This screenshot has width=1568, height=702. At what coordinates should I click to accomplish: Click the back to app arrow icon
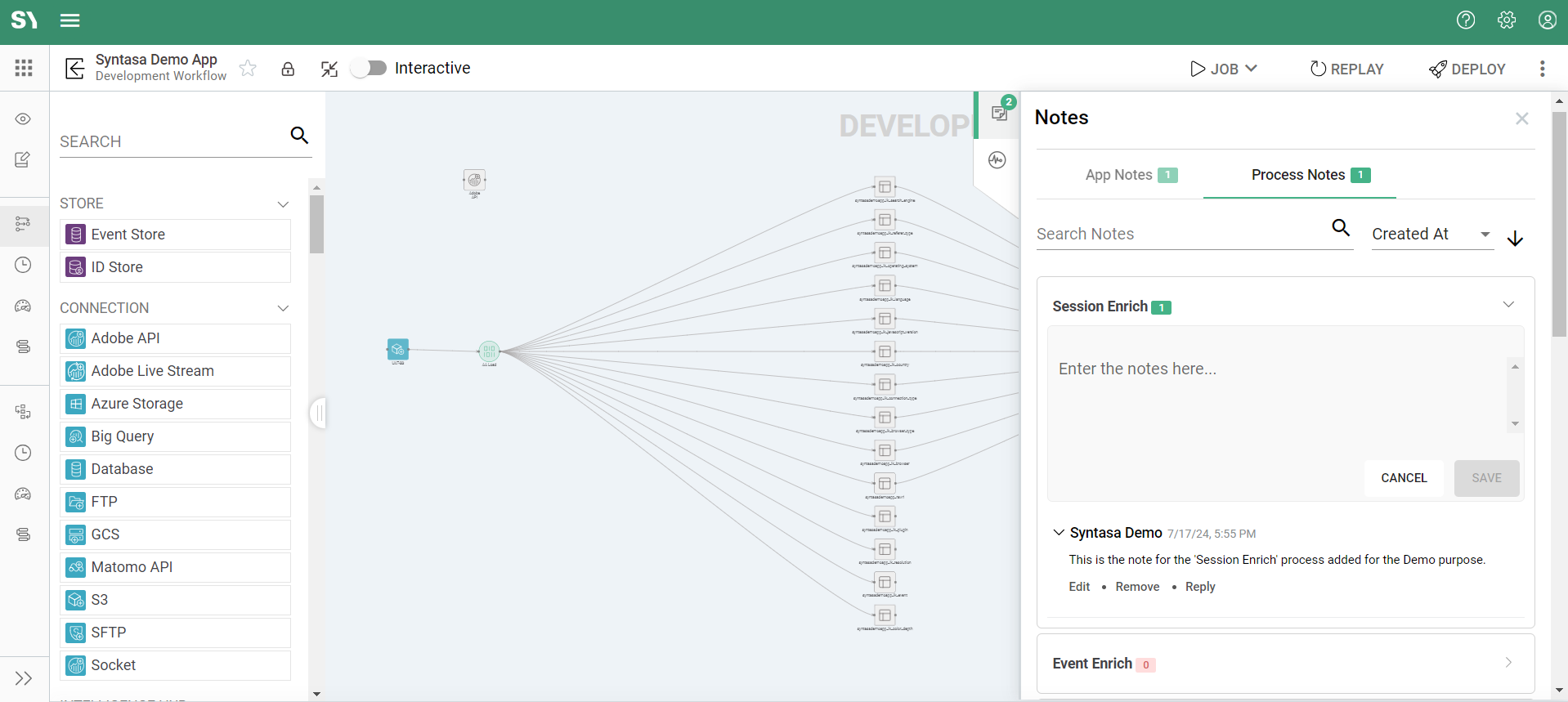click(x=75, y=69)
